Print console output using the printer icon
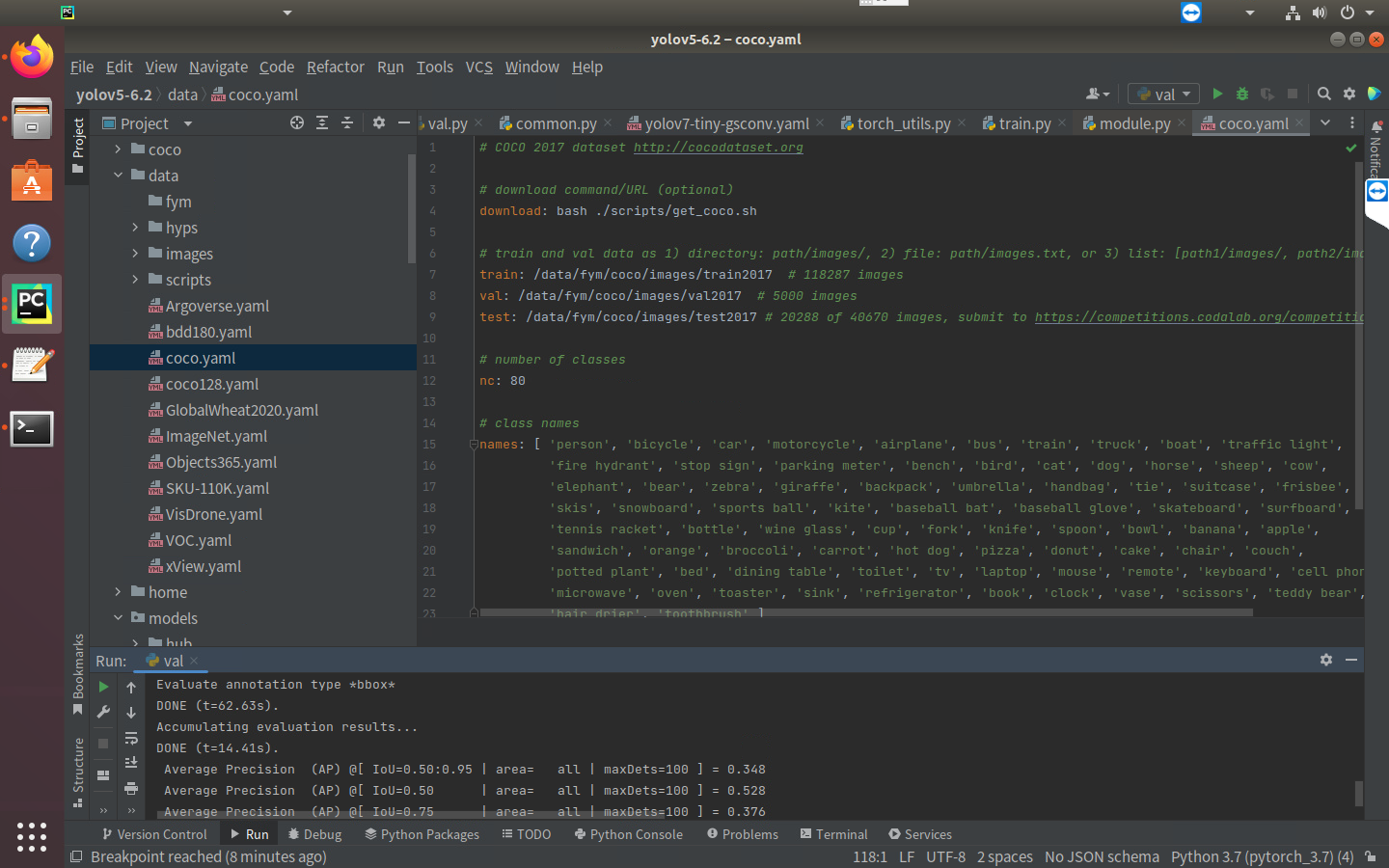Viewport: 1389px width, 868px height. tap(132, 789)
